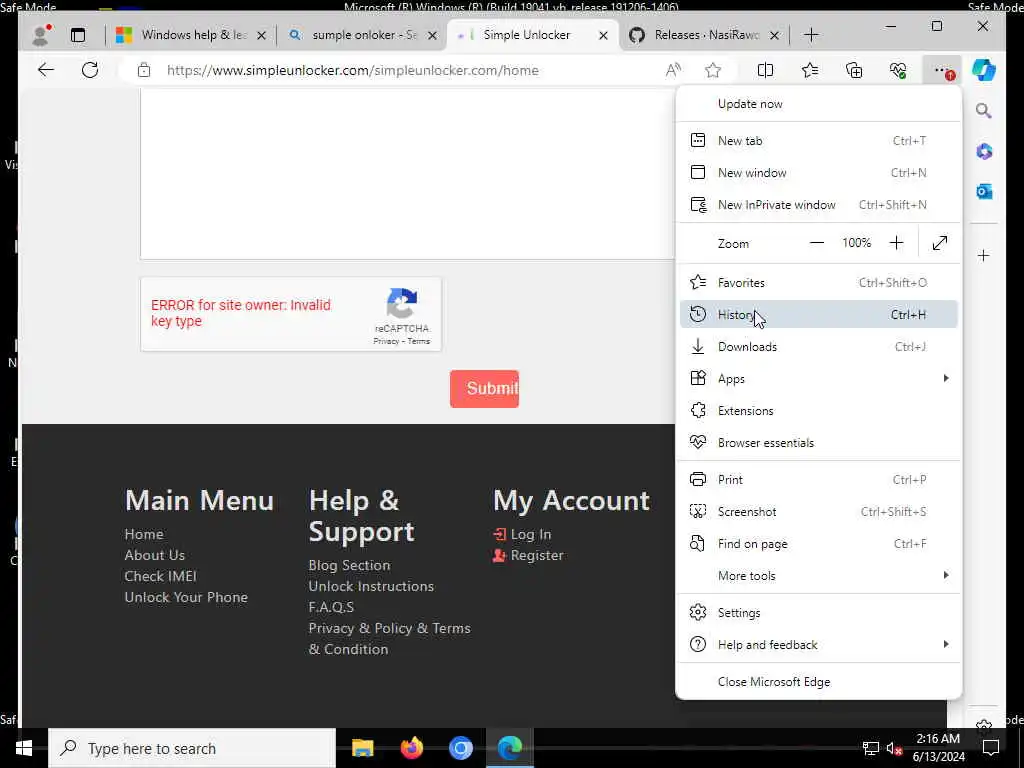Image resolution: width=1024 pixels, height=768 pixels.
Task: Open History from menu
Action: 818,315
